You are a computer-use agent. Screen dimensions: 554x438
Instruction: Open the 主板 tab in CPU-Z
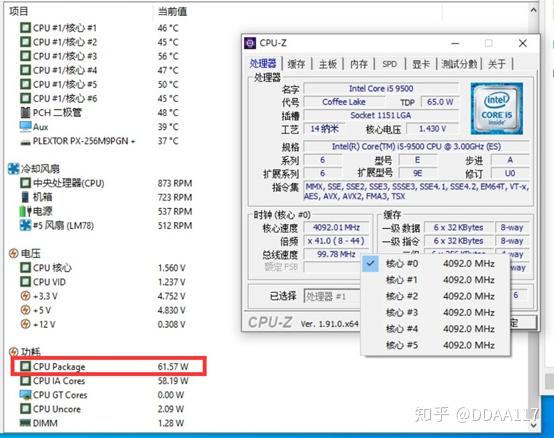pyautogui.click(x=328, y=64)
